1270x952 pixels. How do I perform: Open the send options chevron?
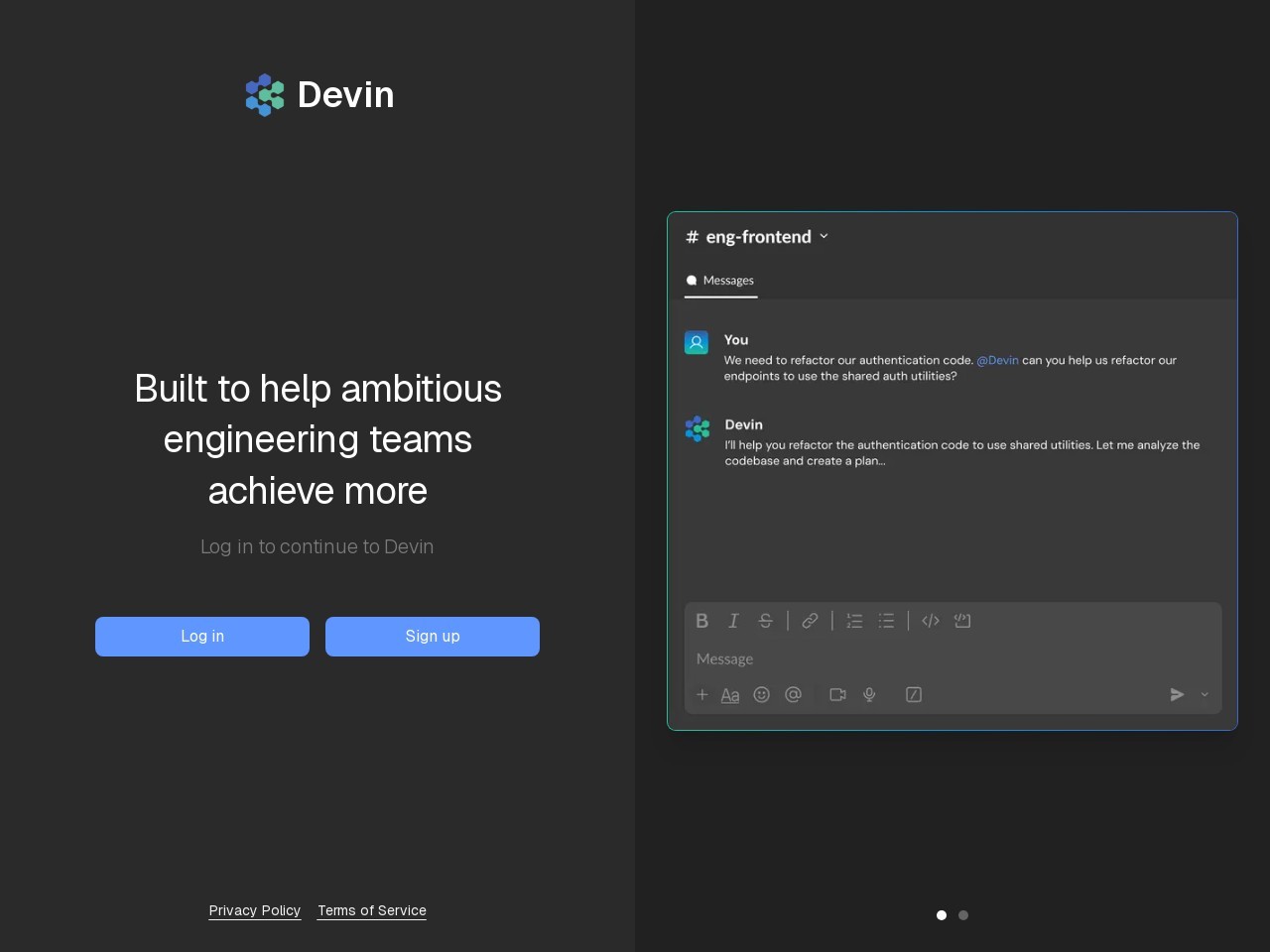pos(1205,694)
